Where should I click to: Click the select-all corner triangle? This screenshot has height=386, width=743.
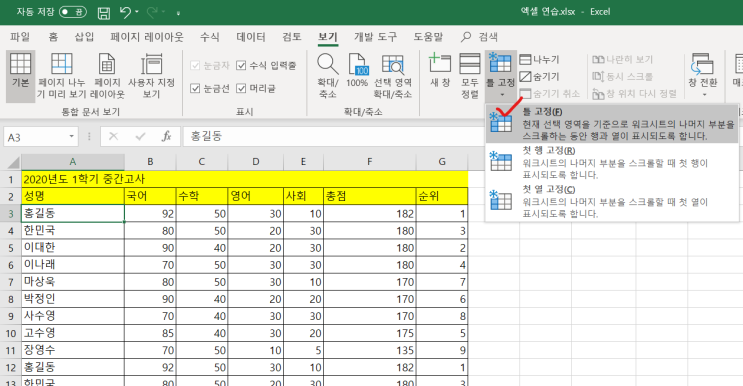point(13,163)
